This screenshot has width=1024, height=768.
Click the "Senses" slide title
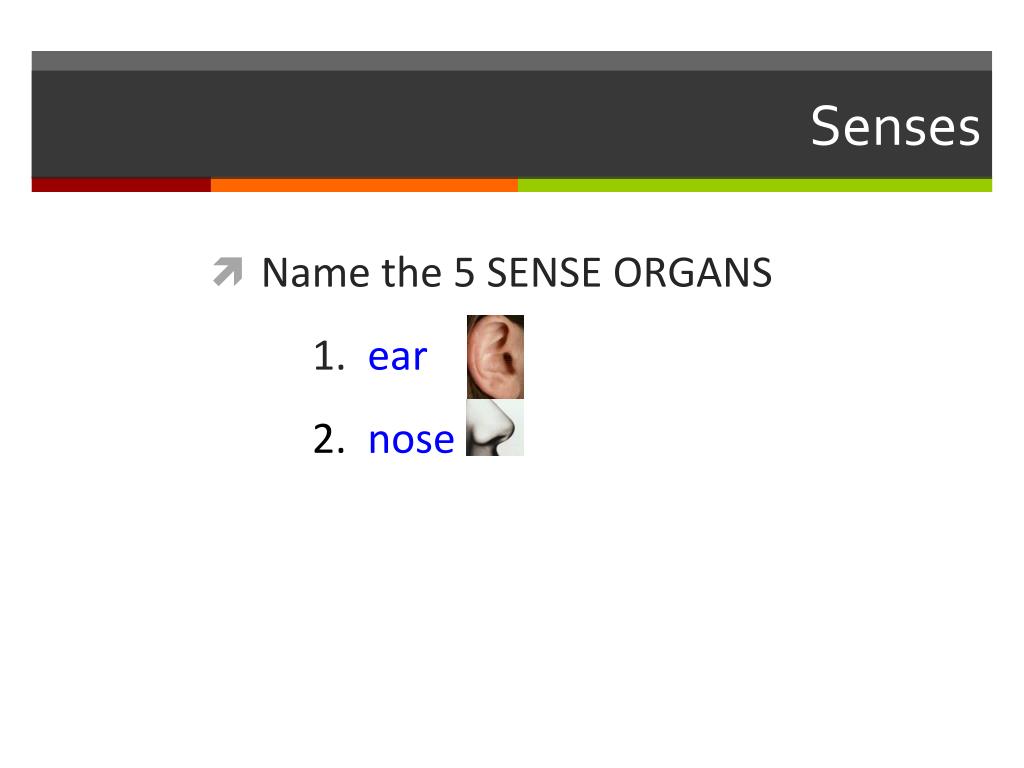click(895, 126)
